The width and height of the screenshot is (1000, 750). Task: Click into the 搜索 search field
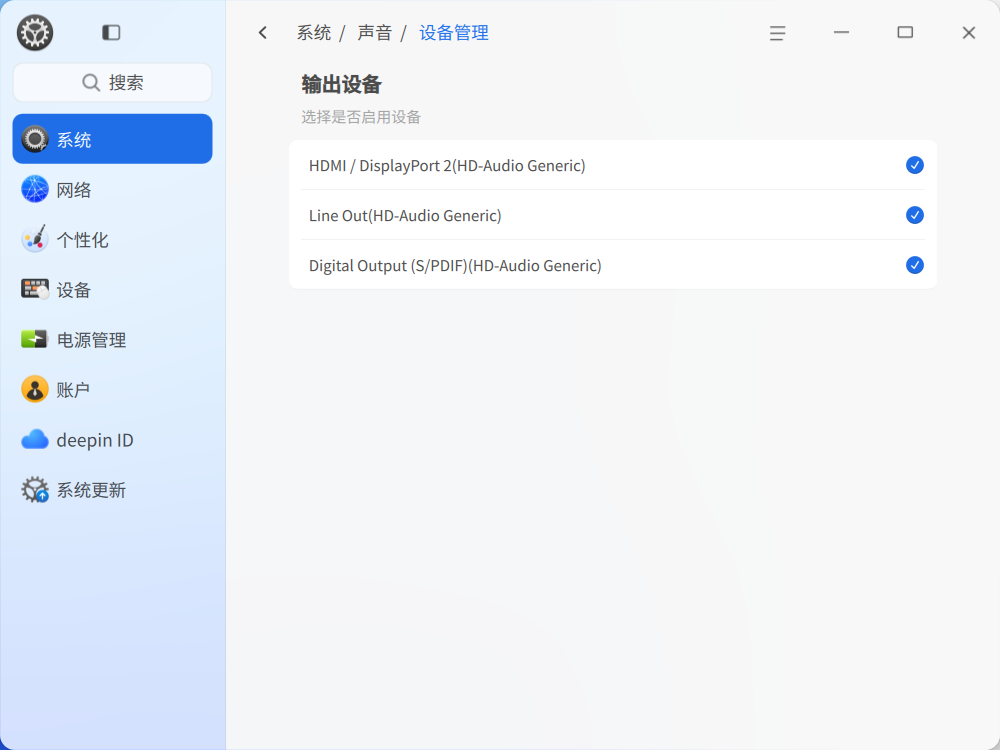pyautogui.click(x=112, y=82)
